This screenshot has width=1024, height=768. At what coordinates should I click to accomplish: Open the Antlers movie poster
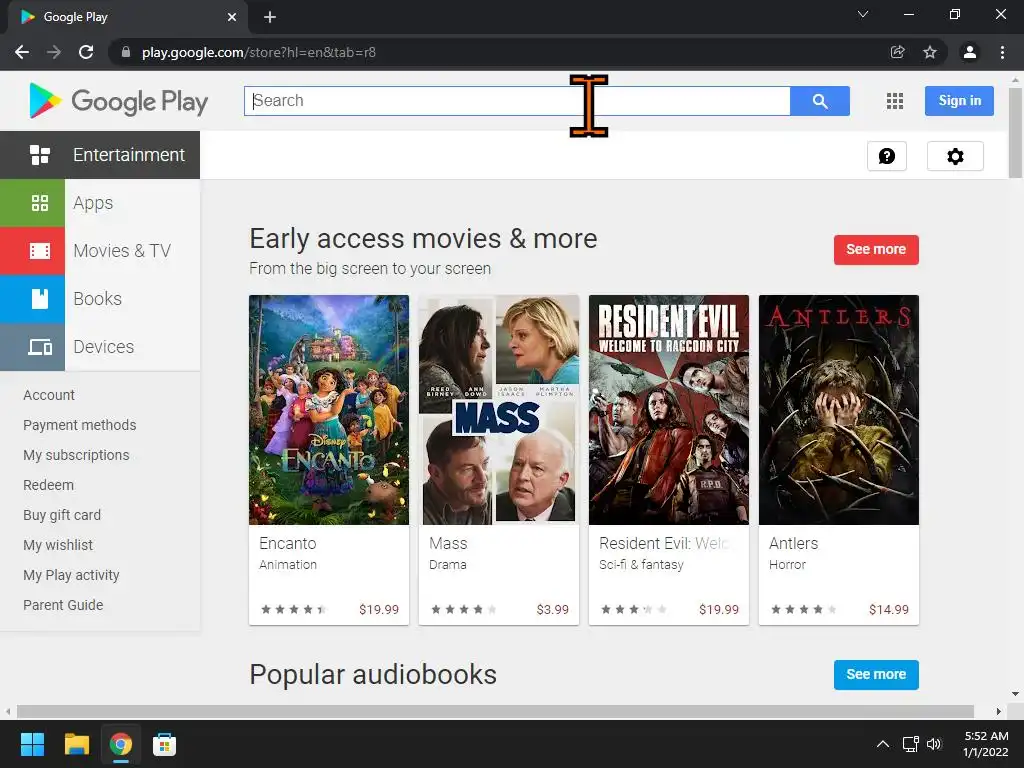pos(839,409)
